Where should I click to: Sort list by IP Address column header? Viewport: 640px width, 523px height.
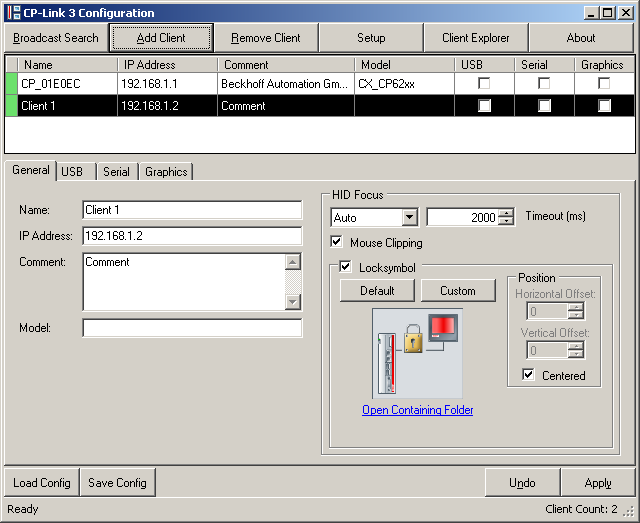[167, 65]
